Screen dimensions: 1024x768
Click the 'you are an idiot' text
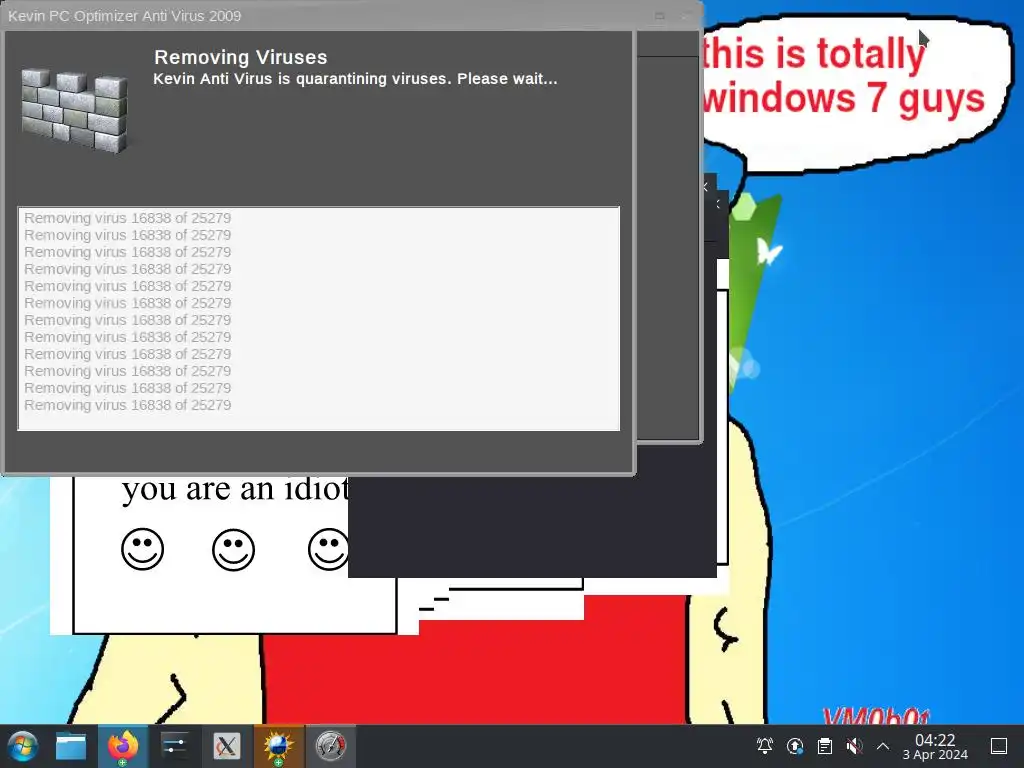(235, 488)
